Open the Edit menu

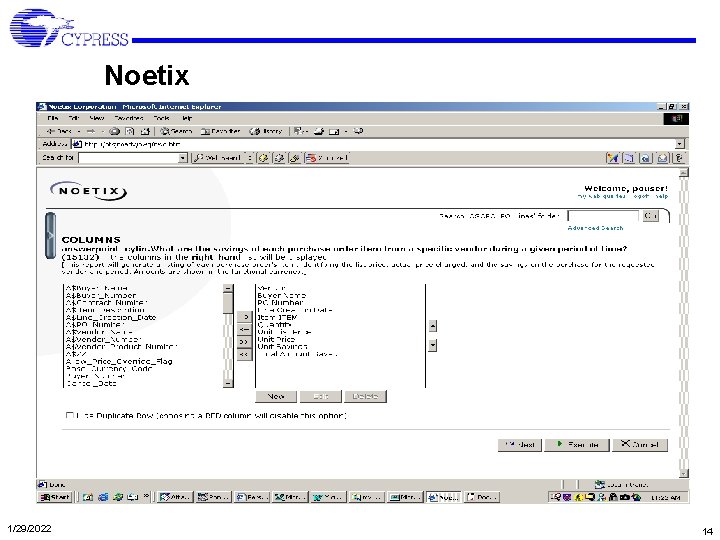tap(73, 118)
